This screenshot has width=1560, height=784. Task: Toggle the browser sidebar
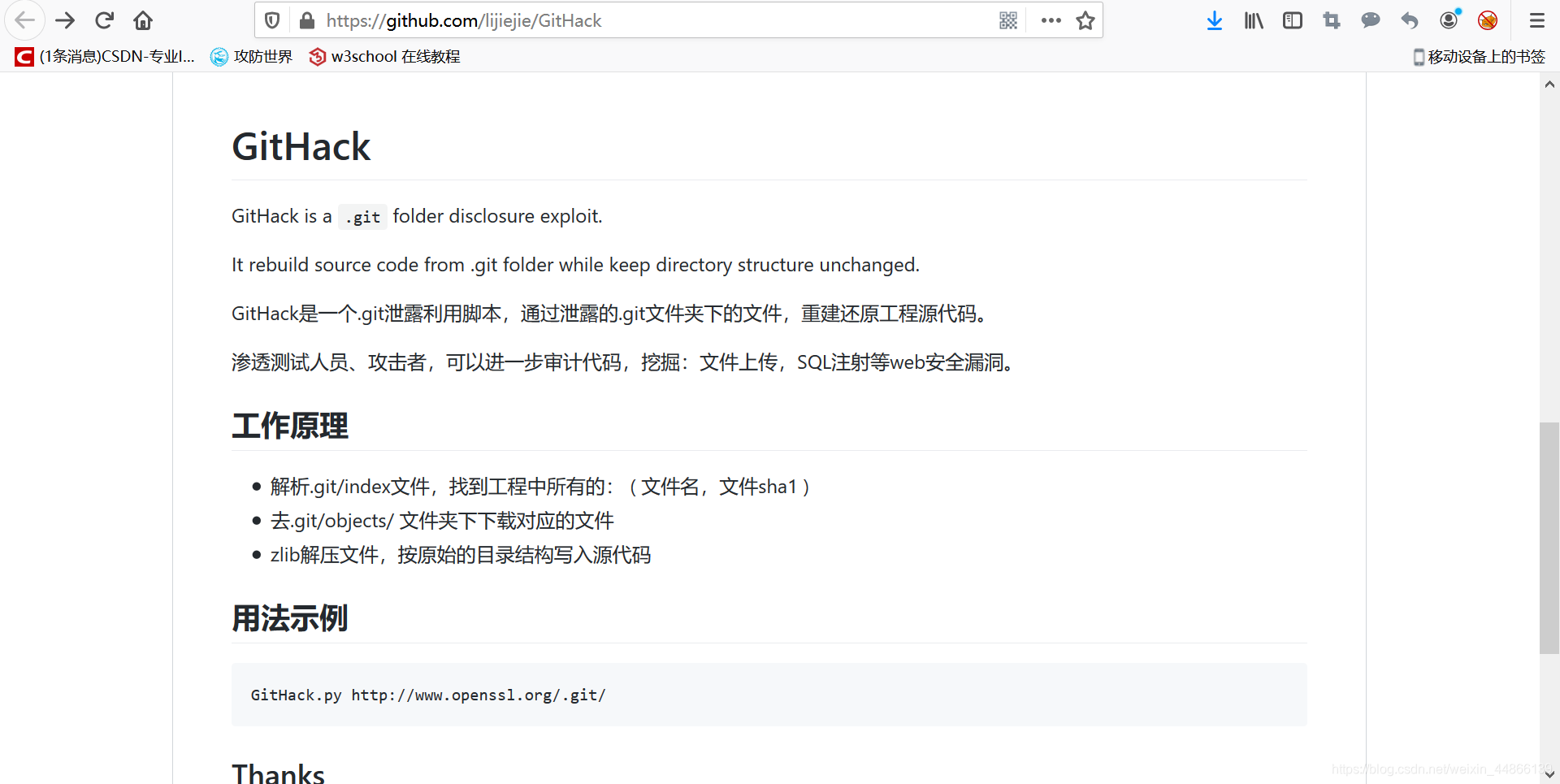(x=1292, y=20)
